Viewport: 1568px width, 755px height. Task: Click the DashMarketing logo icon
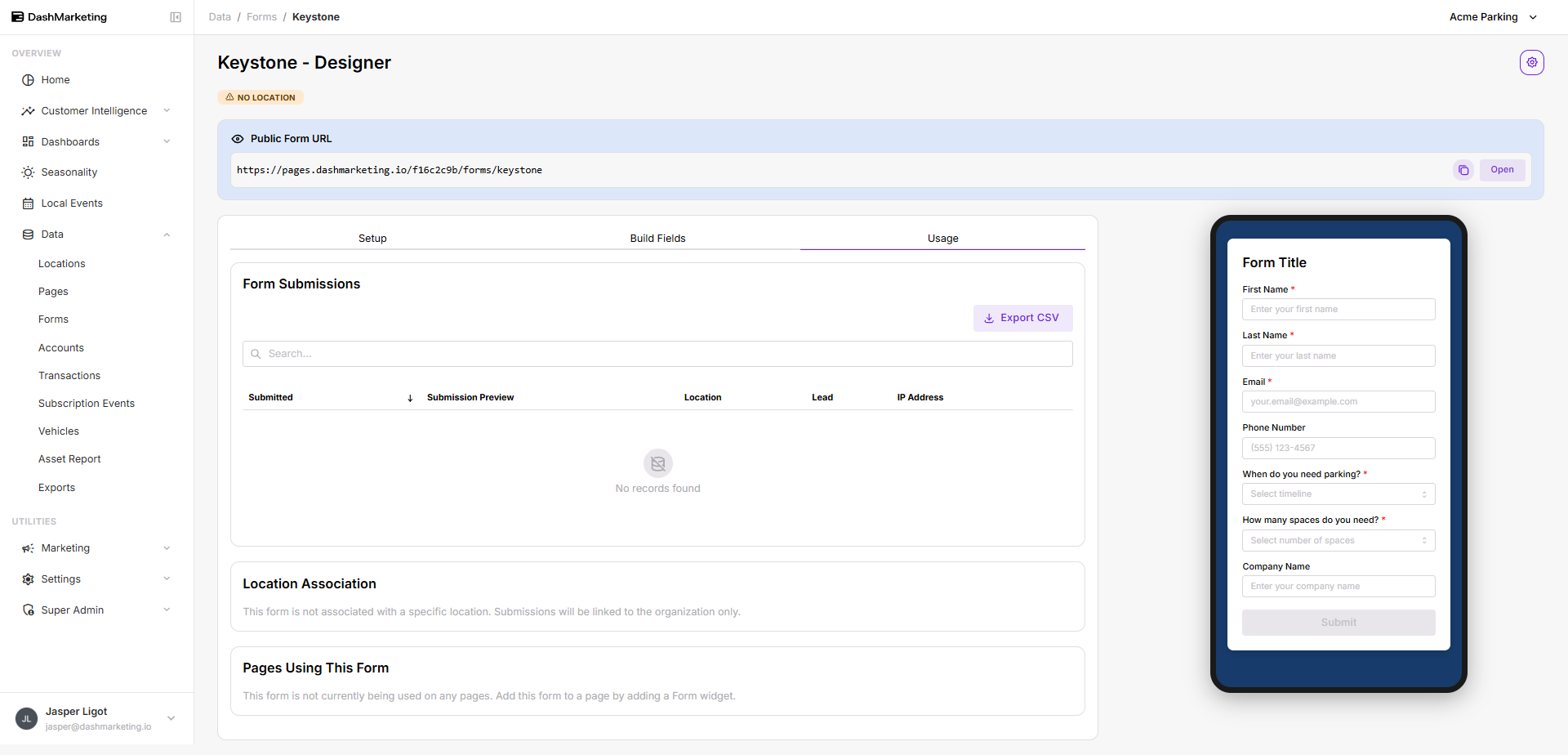pyautogui.click(x=17, y=17)
